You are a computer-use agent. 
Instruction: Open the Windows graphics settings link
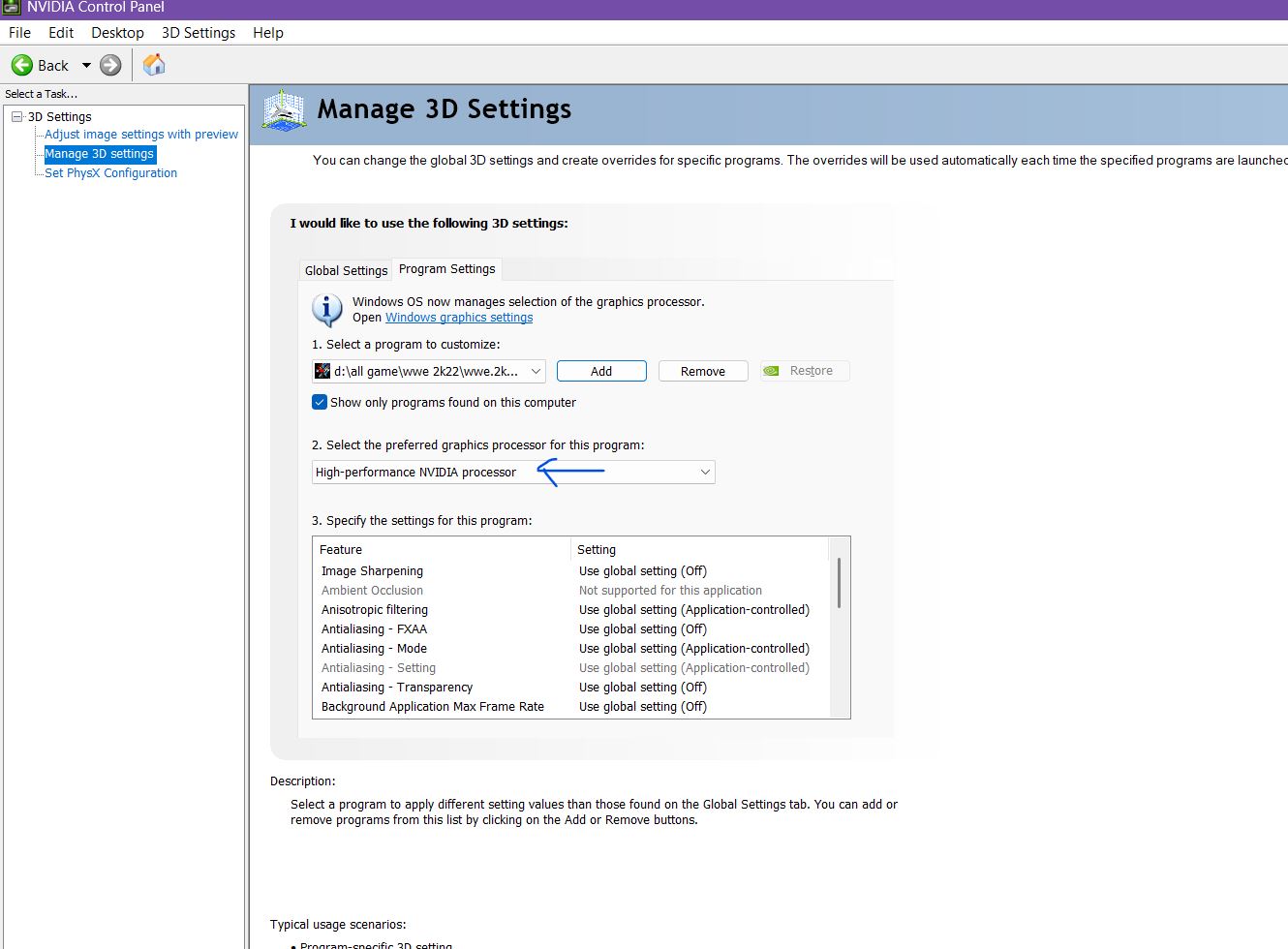(x=459, y=317)
